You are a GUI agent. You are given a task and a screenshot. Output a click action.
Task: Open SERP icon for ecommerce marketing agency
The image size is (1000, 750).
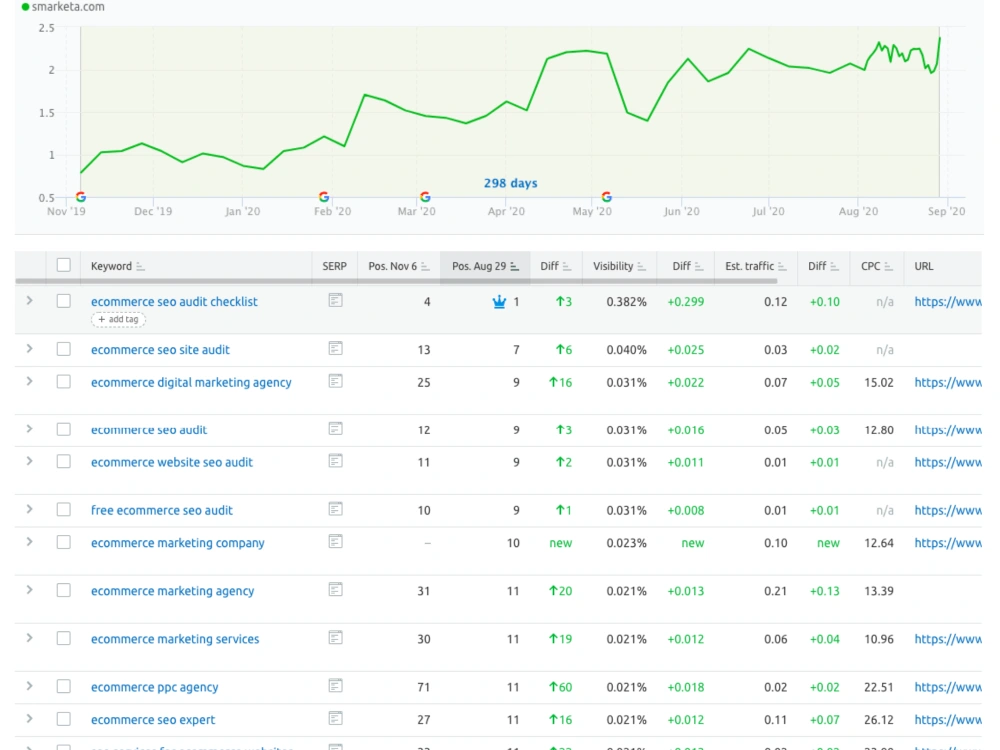pyautogui.click(x=335, y=589)
